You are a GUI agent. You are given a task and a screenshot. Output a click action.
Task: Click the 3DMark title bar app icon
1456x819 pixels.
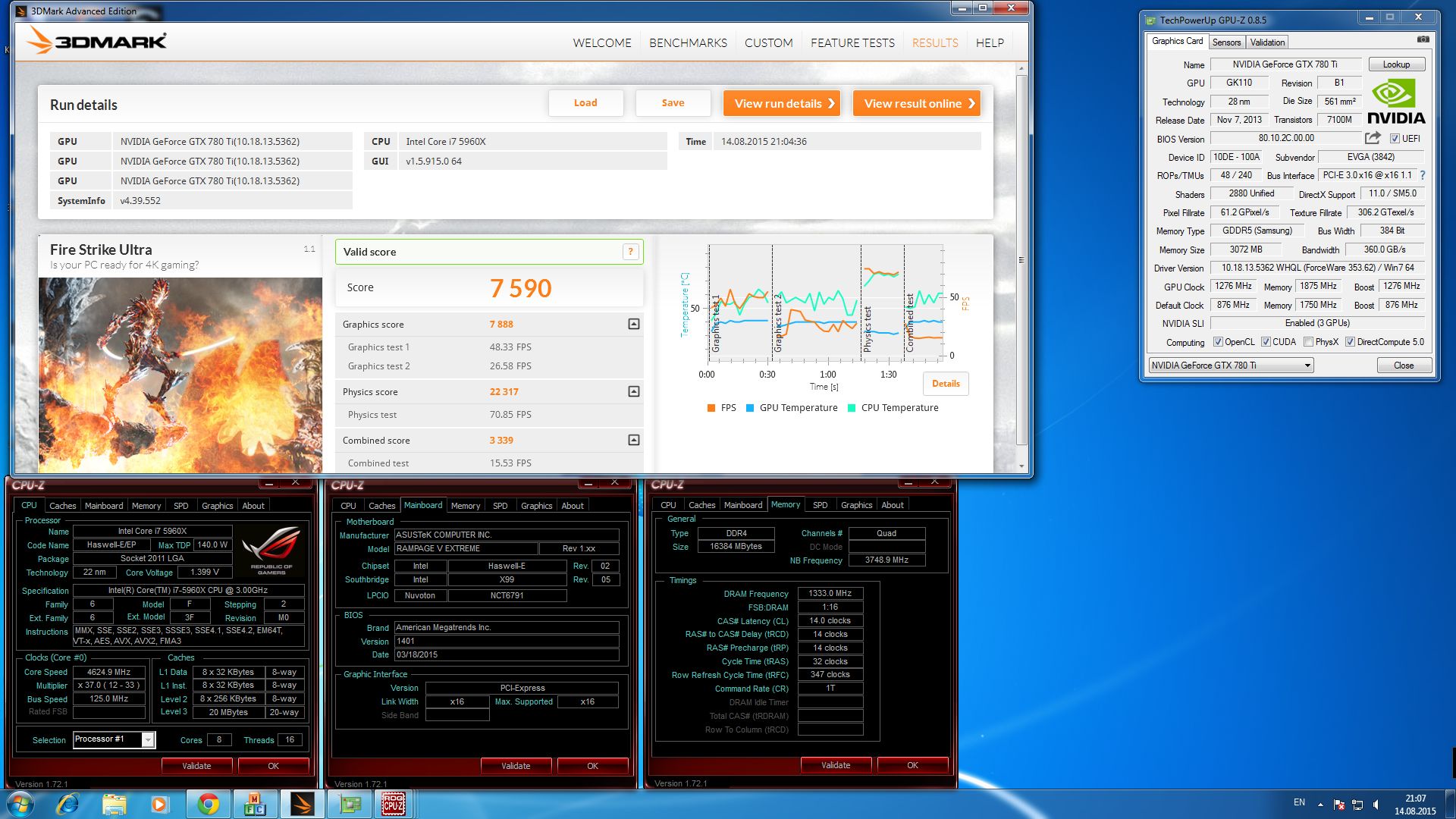[x=21, y=11]
